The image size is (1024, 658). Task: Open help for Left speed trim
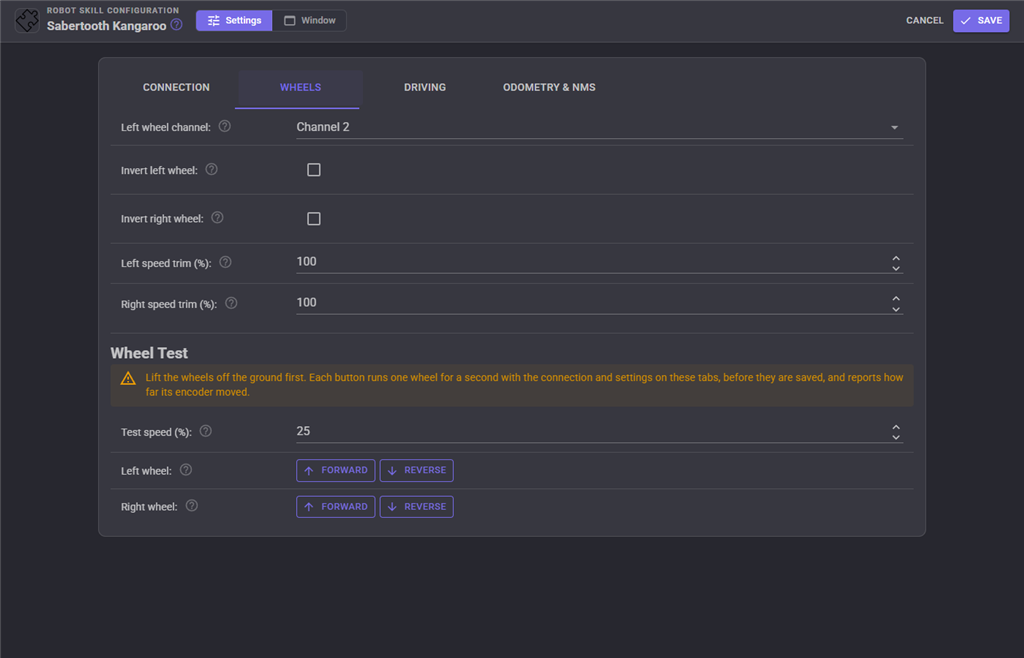pyautogui.click(x=225, y=262)
